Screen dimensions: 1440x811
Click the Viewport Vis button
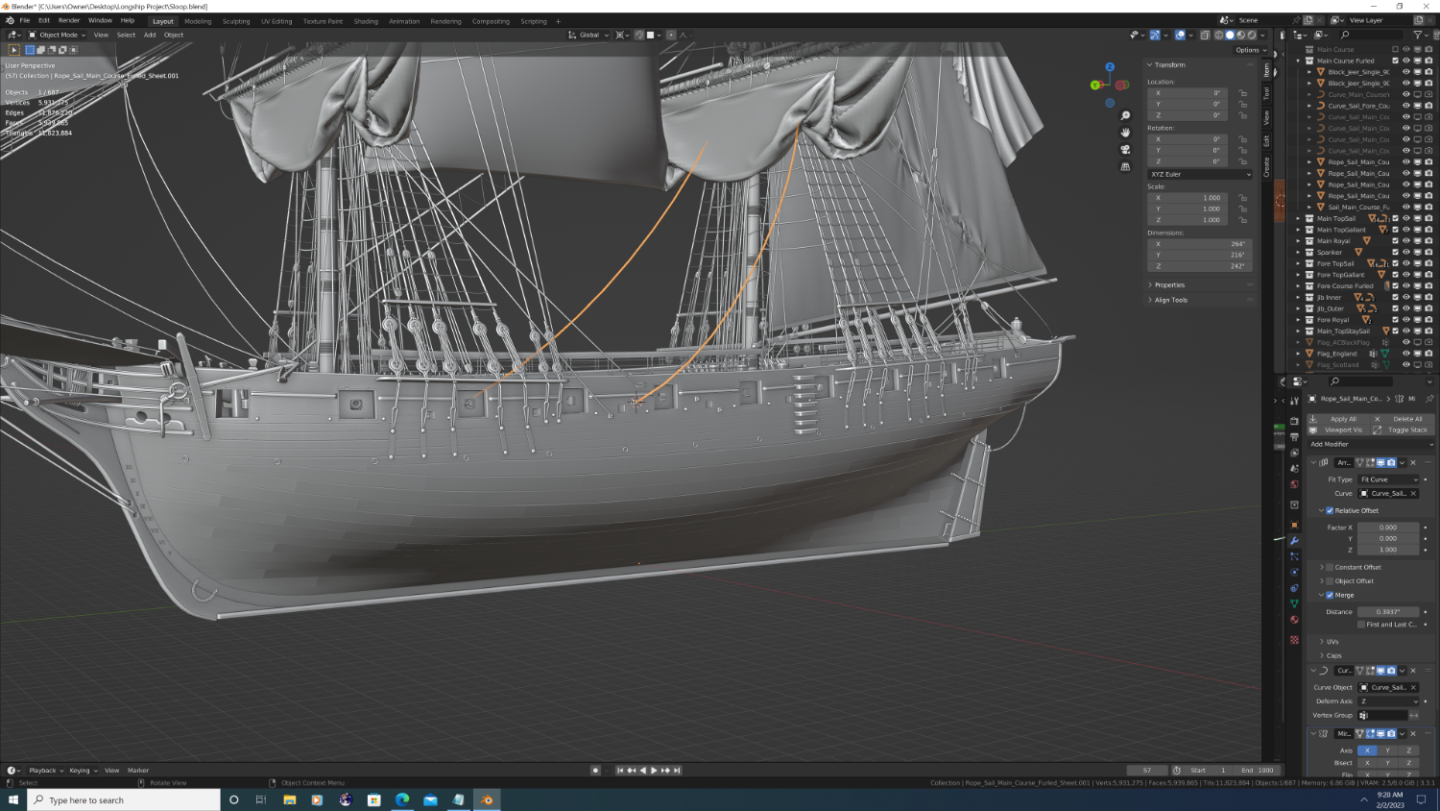pos(1340,430)
